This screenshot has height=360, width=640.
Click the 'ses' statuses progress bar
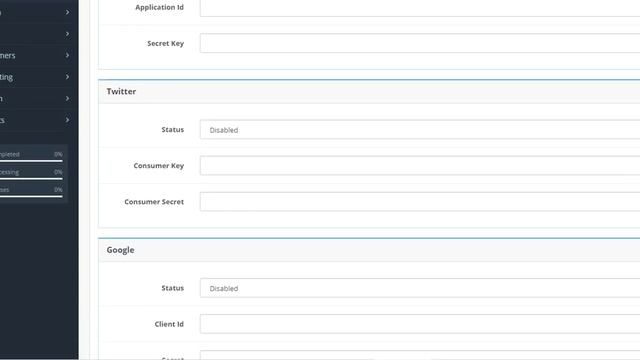(x=31, y=196)
